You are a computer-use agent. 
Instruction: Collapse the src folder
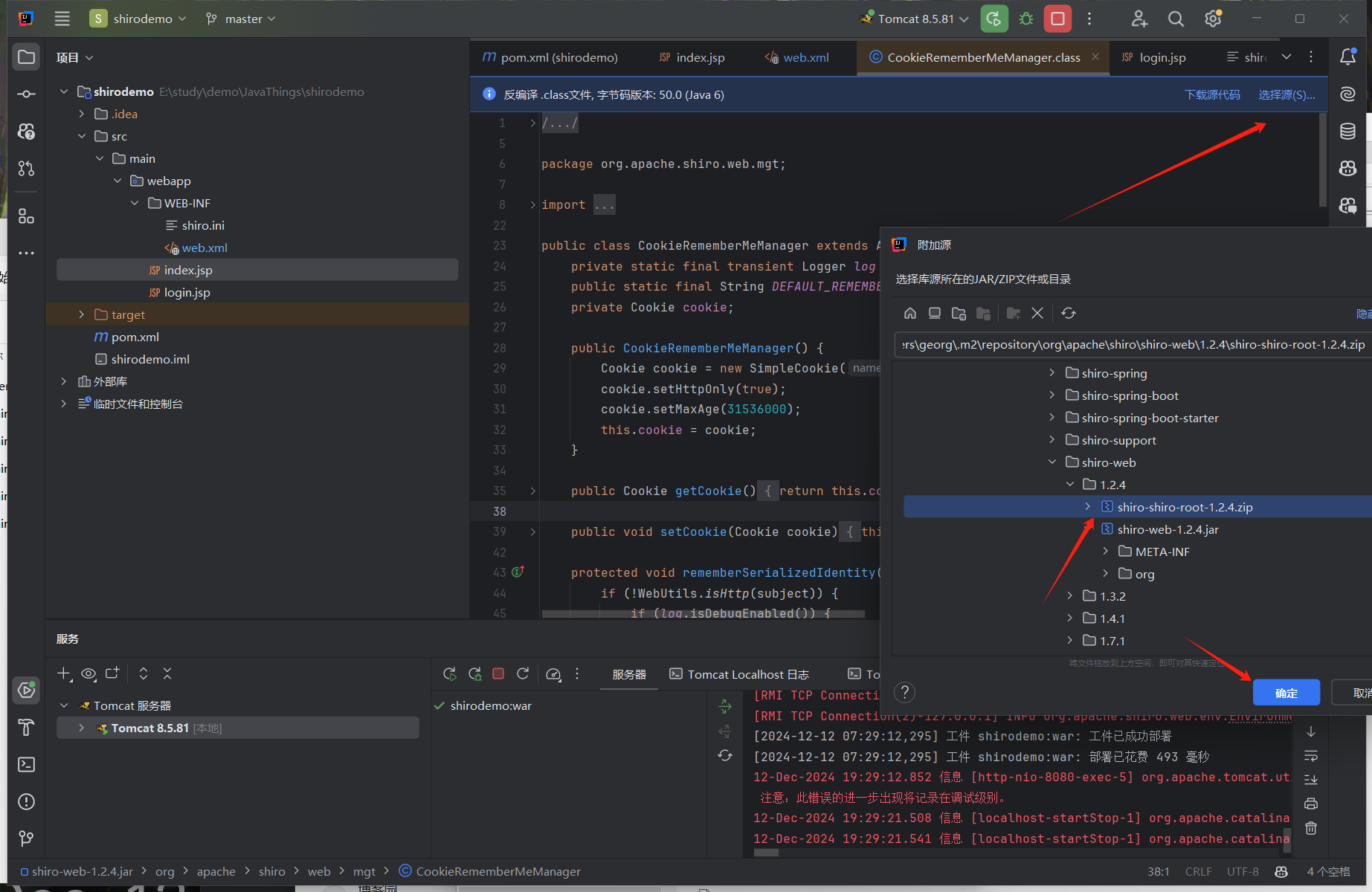pyautogui.click(x=82, y=136)
